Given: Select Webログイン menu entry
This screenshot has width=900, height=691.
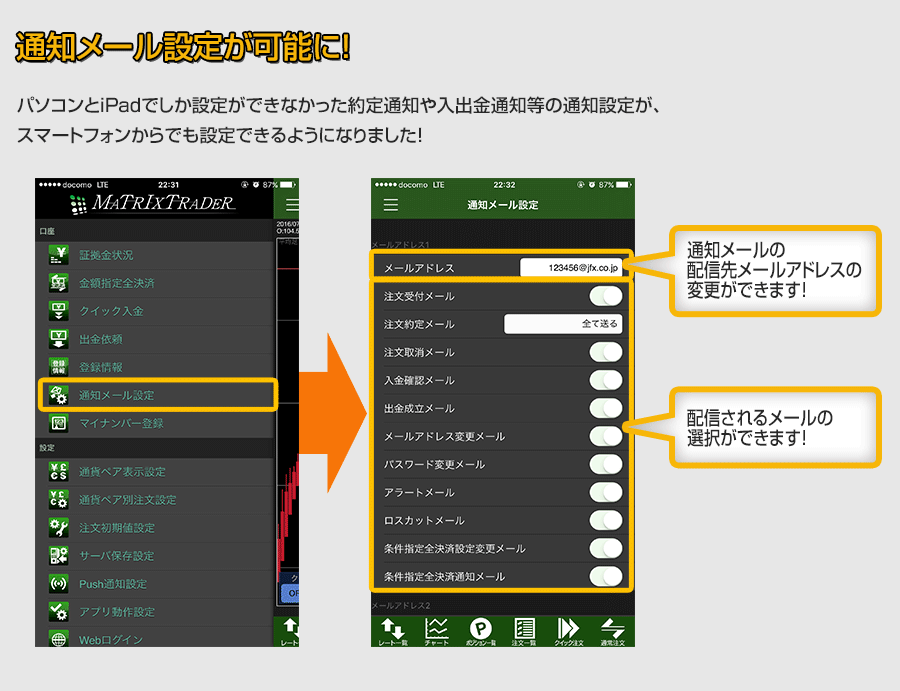Looking at the screenshot, I should [x=155, y=638].
